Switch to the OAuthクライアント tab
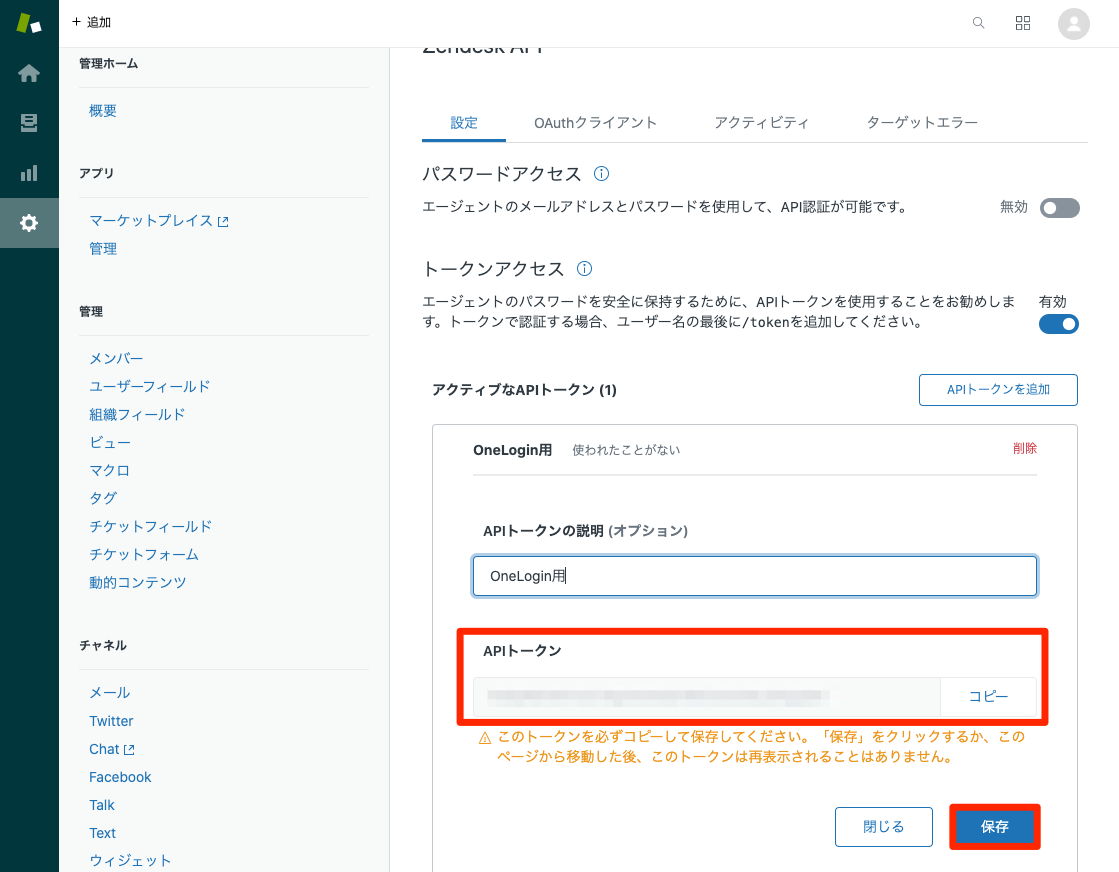The width and height of the screenshot is (1119, 872). point(595,123)
